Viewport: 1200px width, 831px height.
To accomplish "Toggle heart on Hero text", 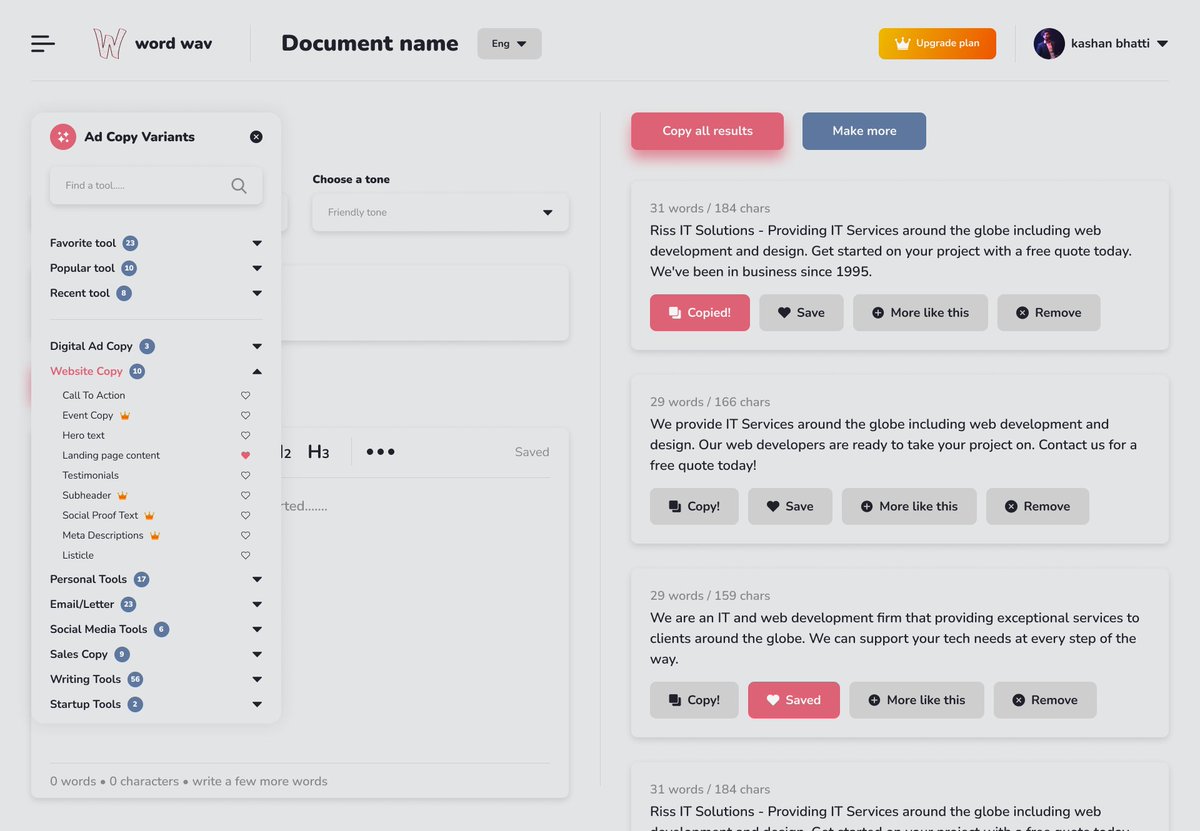I will click(x=245, y=436).
